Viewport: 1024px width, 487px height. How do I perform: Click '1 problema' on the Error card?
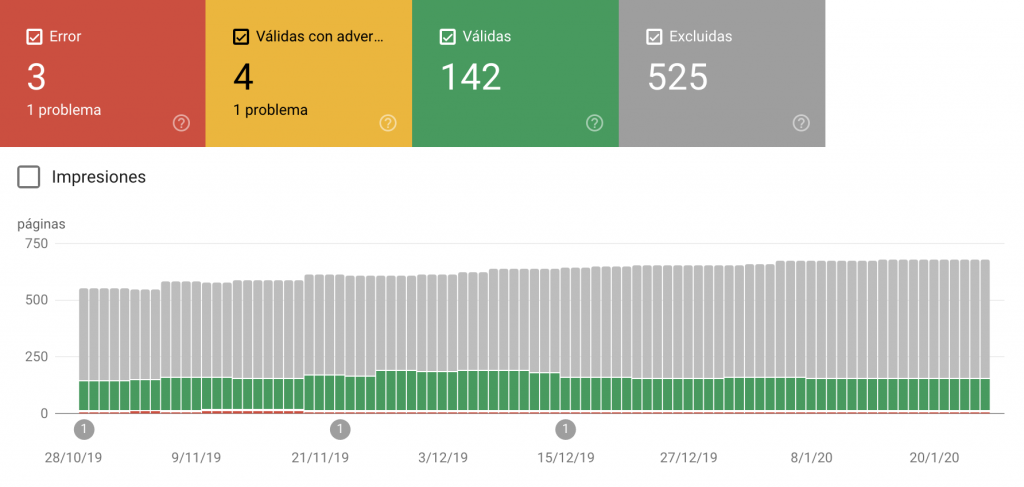[64, 110]
